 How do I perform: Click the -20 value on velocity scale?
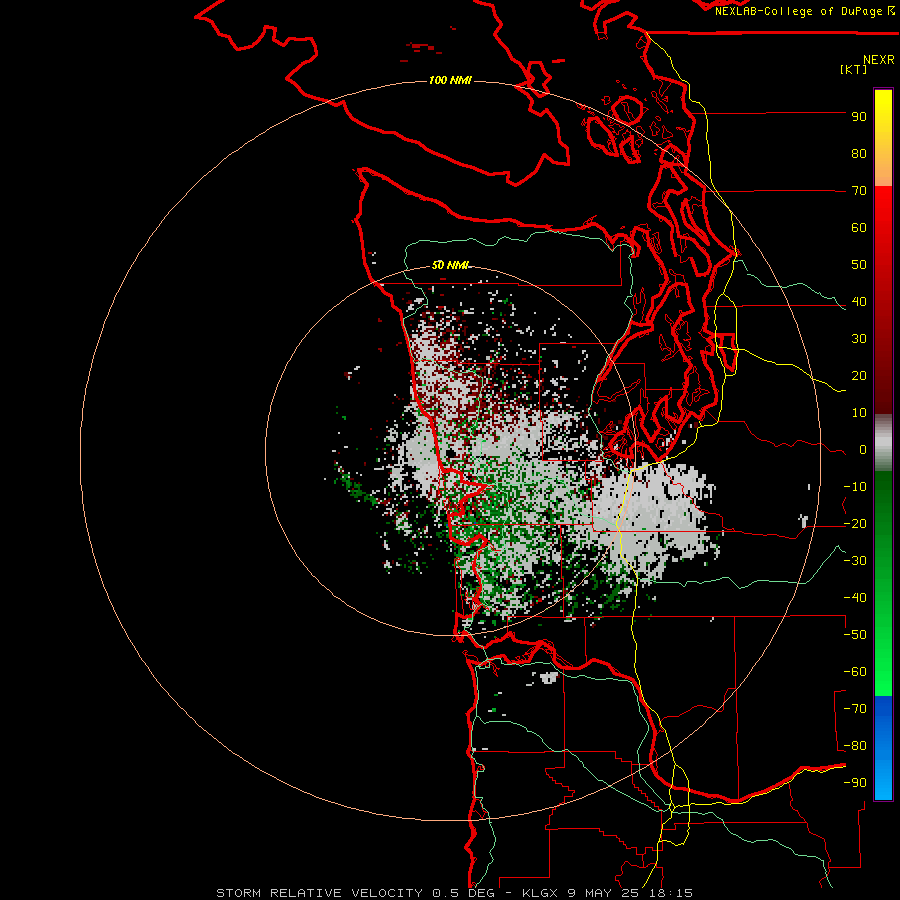pos(855,523)
